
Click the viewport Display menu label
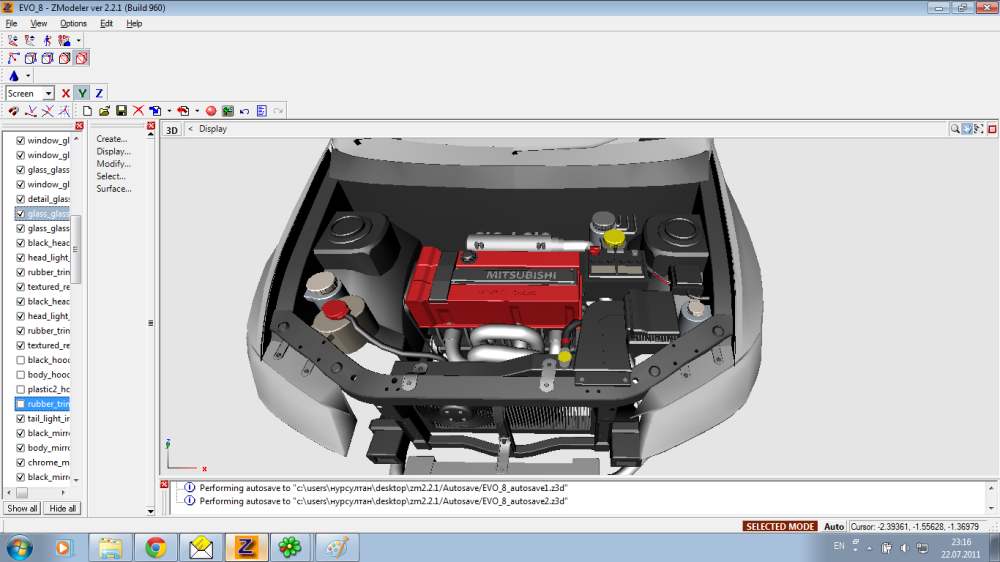[213, 129]
